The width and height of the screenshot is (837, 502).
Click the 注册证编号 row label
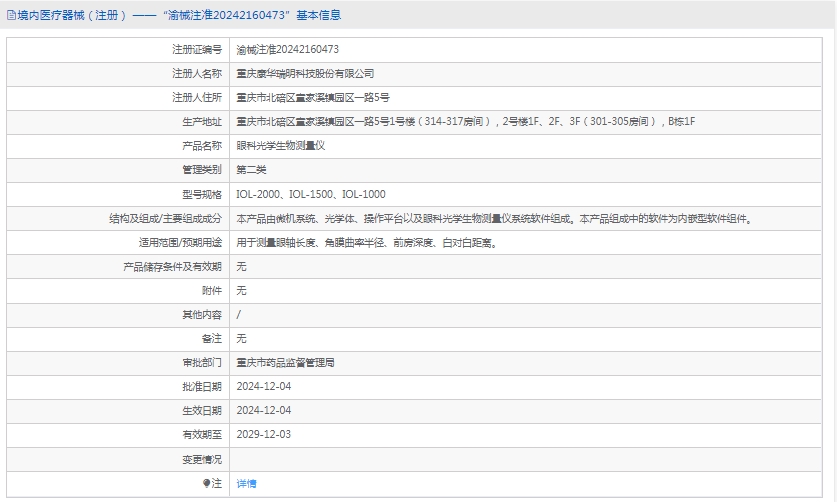196,49
